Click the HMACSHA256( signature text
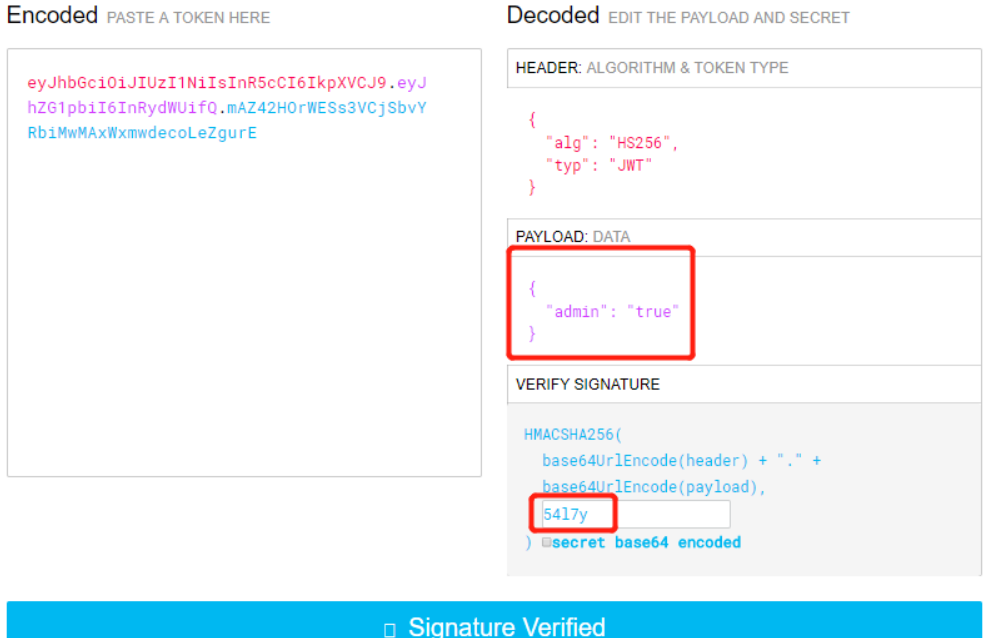 click(x=573, y=435)
